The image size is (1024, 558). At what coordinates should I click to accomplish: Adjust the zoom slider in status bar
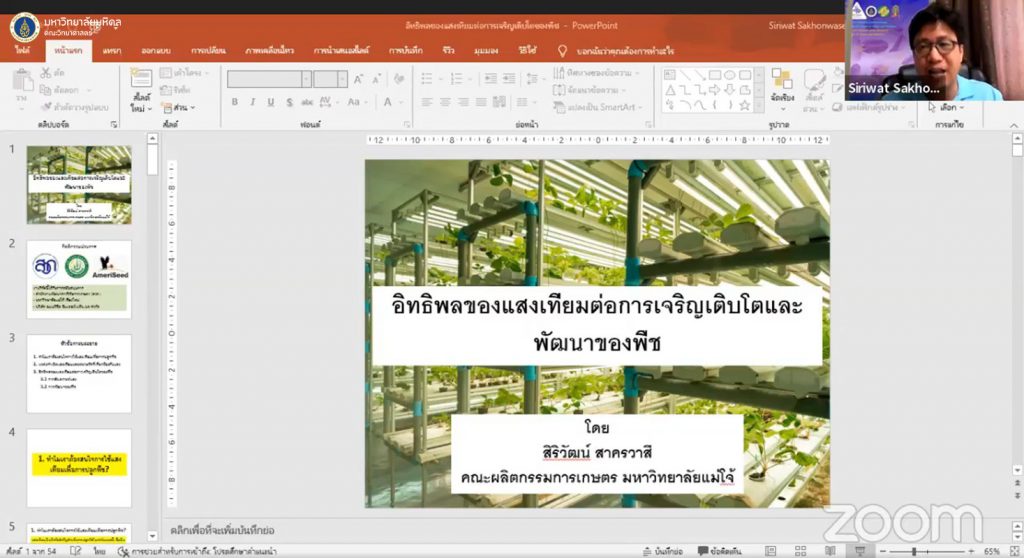[916, 551]
